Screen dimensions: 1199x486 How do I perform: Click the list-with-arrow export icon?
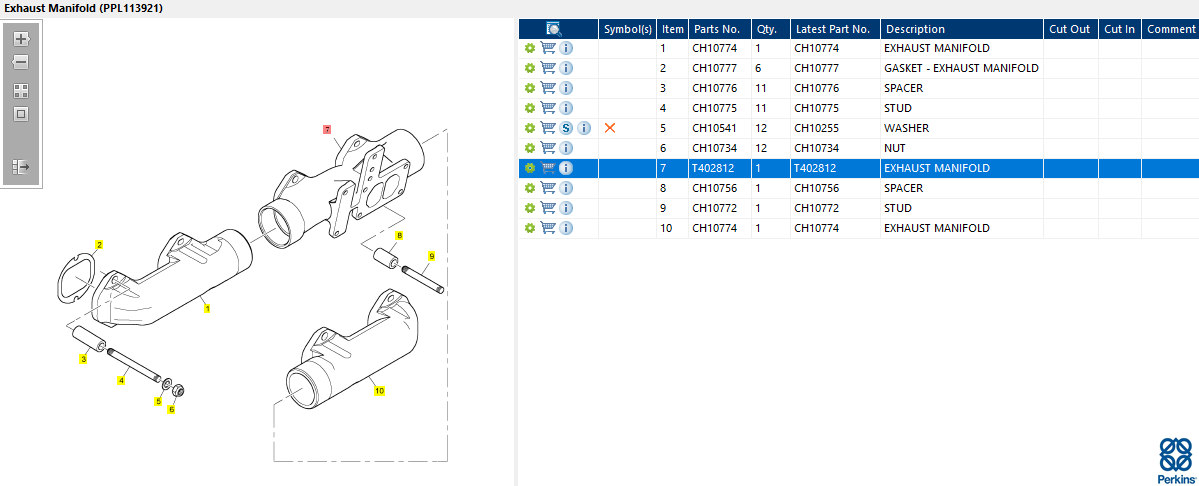[x=21, y=166]
